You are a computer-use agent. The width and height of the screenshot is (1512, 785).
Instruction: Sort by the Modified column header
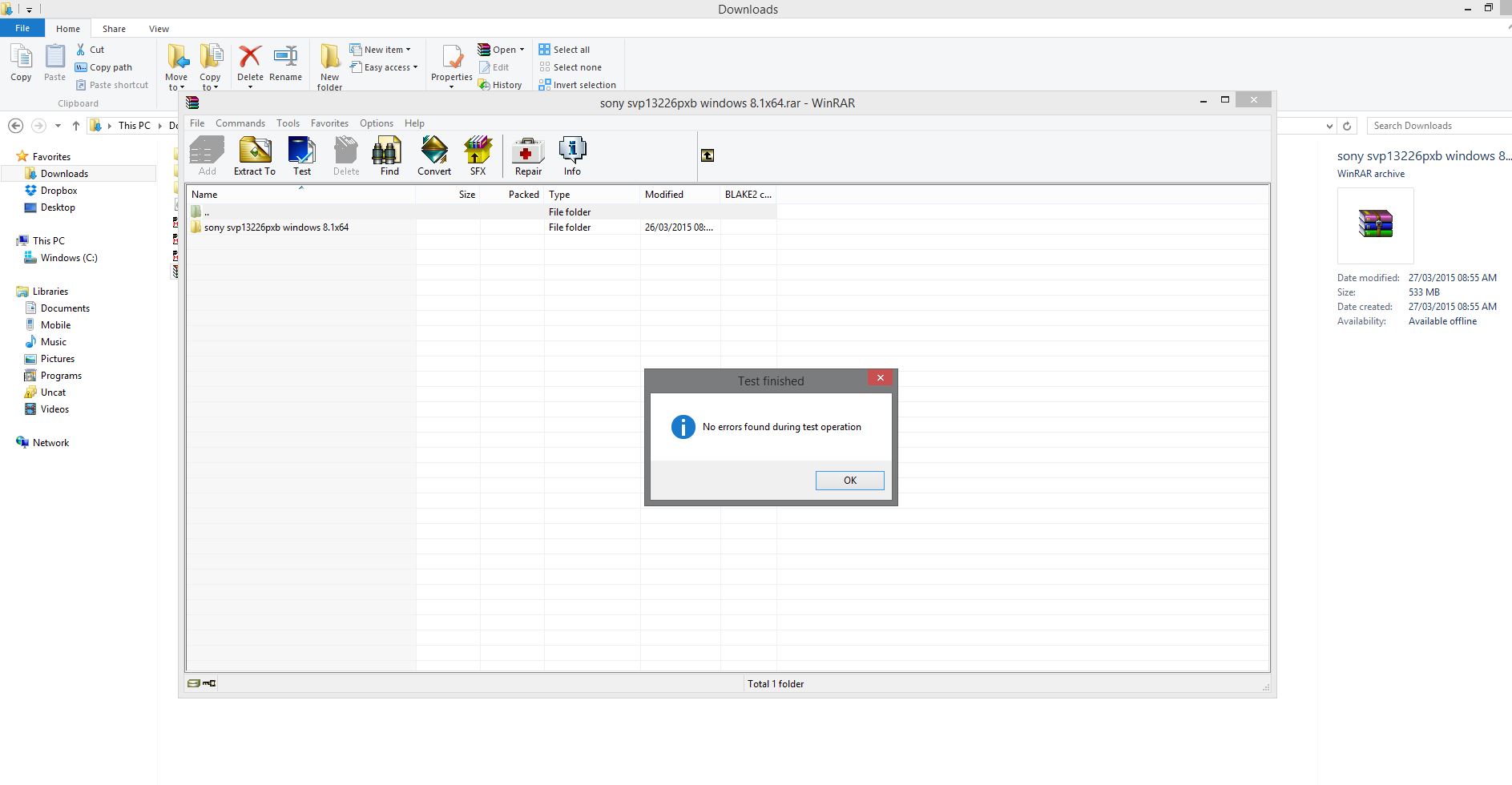click(680, 195)
